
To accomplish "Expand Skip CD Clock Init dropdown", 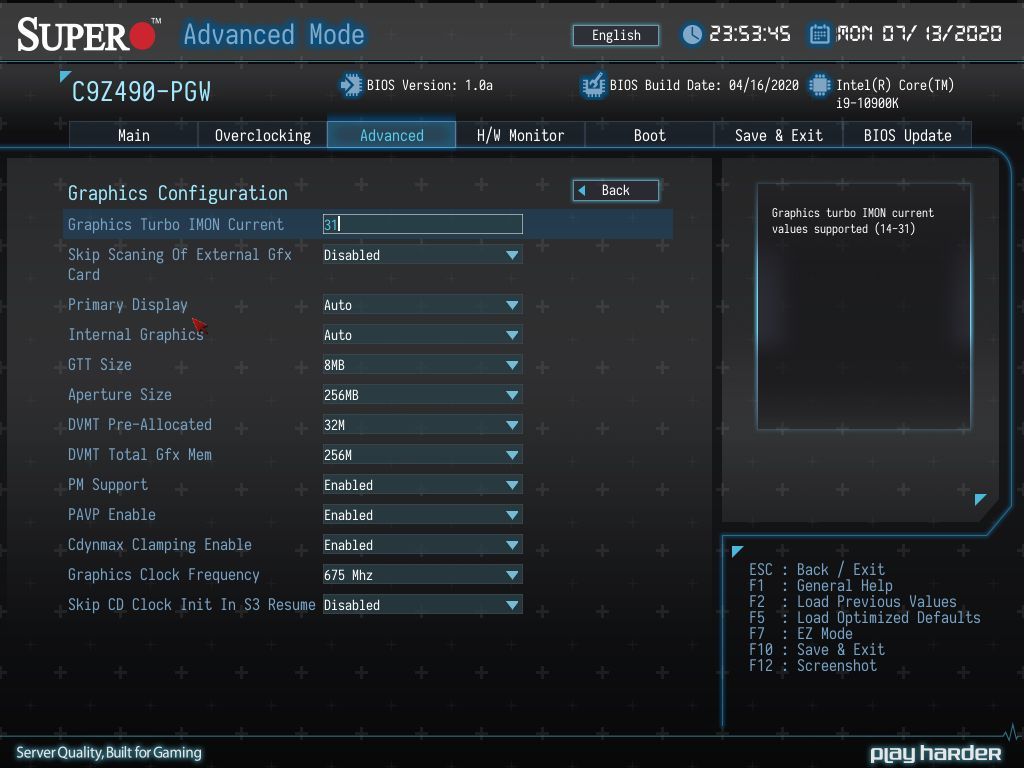I will (423, 605).
